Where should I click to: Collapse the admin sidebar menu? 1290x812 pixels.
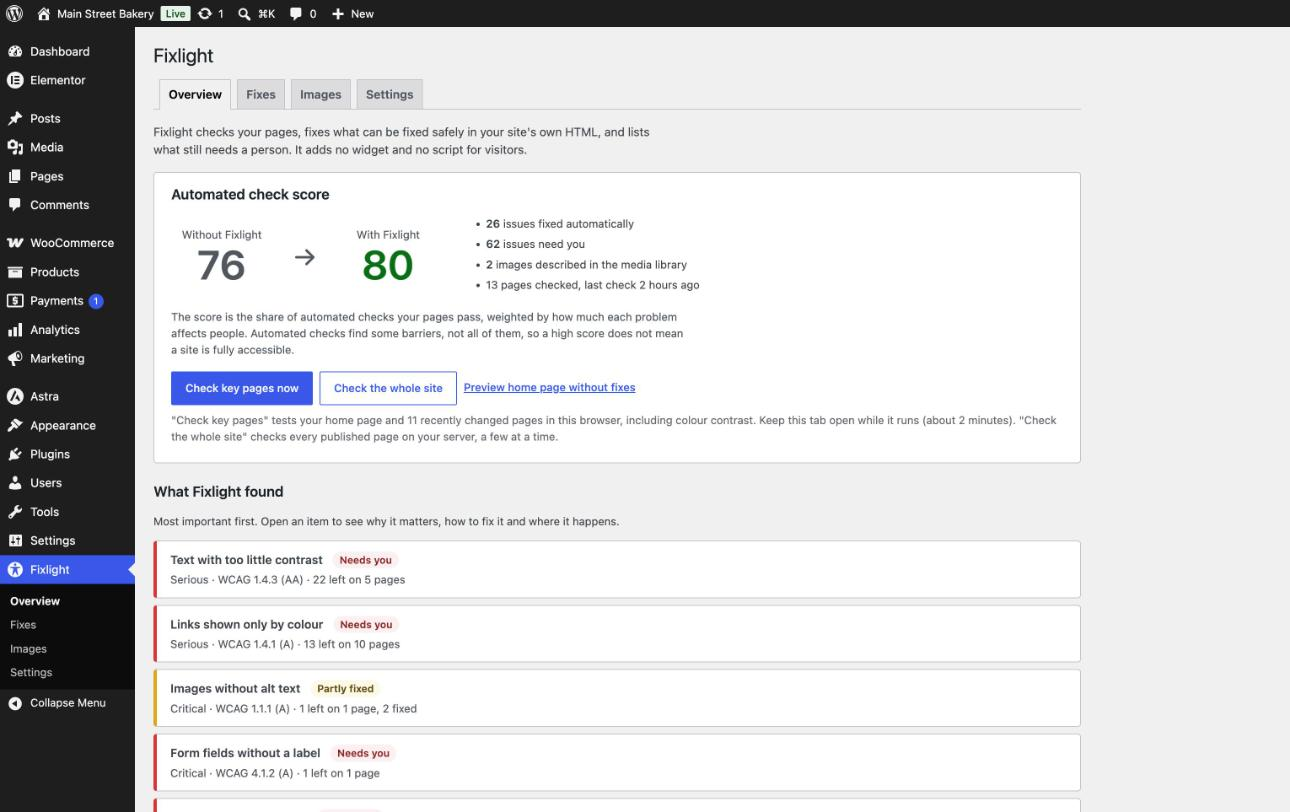click(x=67, y=703)
